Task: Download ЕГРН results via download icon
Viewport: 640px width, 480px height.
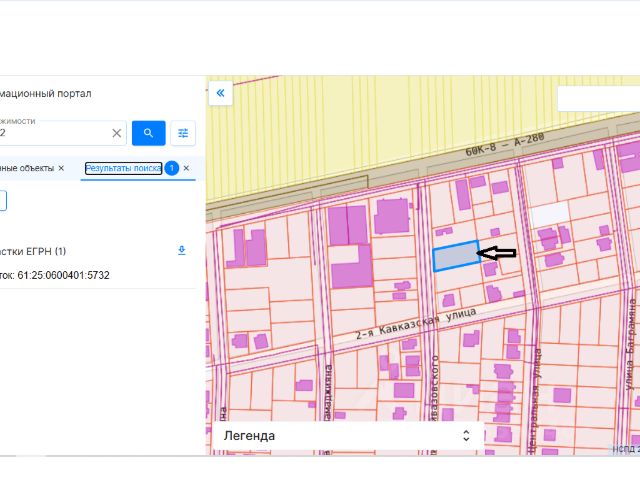Action: [x=182, y=251]
